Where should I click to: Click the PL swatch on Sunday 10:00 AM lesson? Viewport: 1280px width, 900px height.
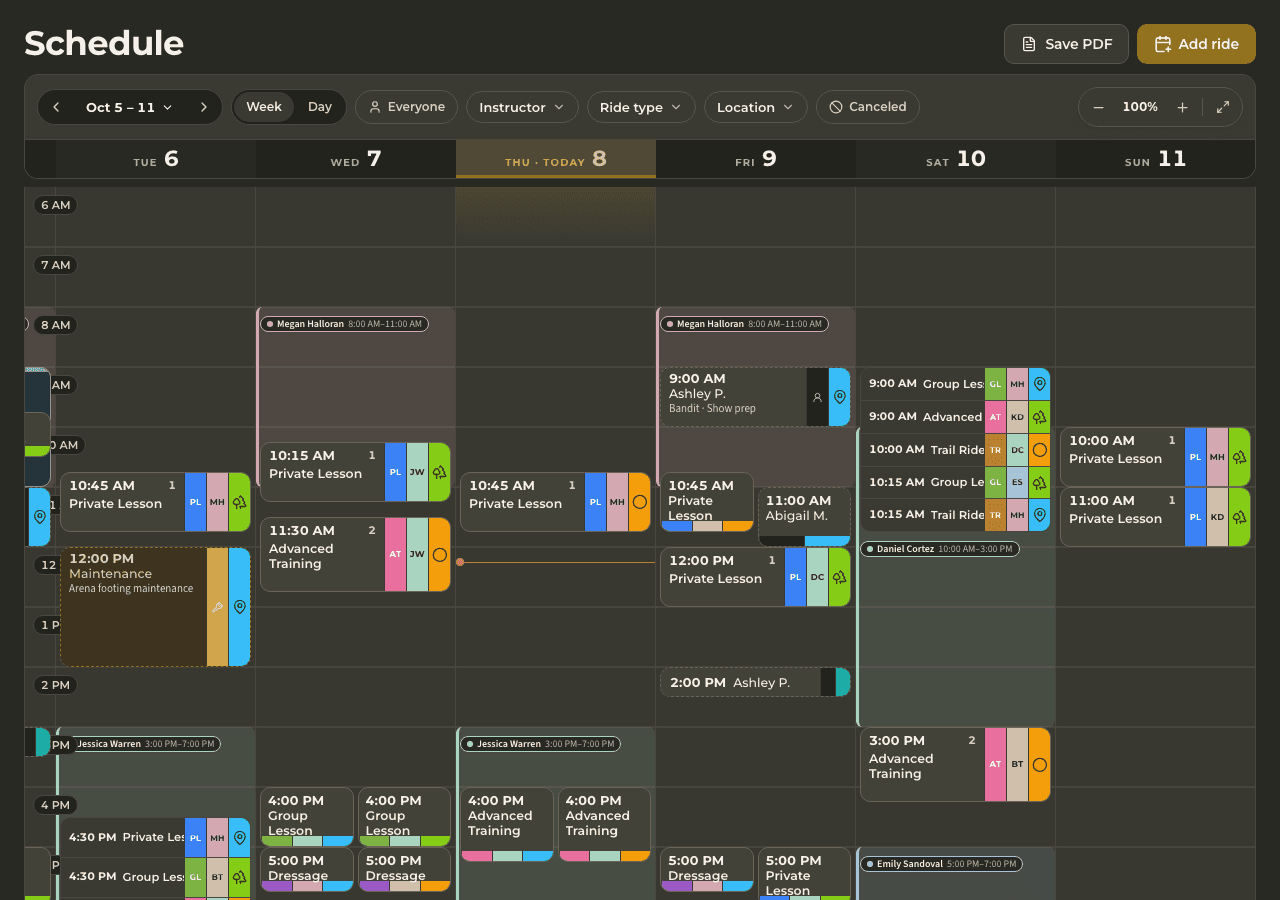coord(1195,457)
